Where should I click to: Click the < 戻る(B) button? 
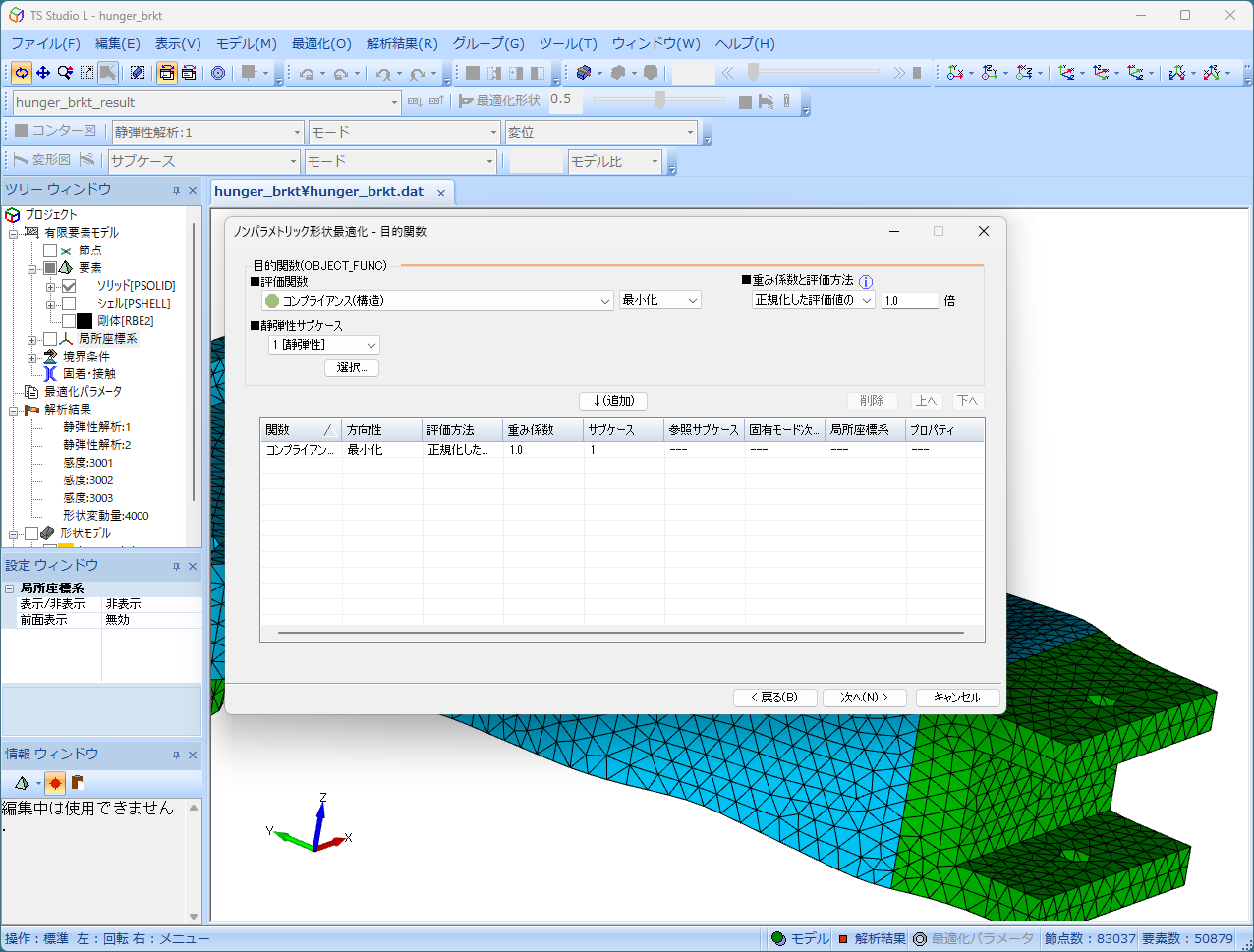pos(774,698)
